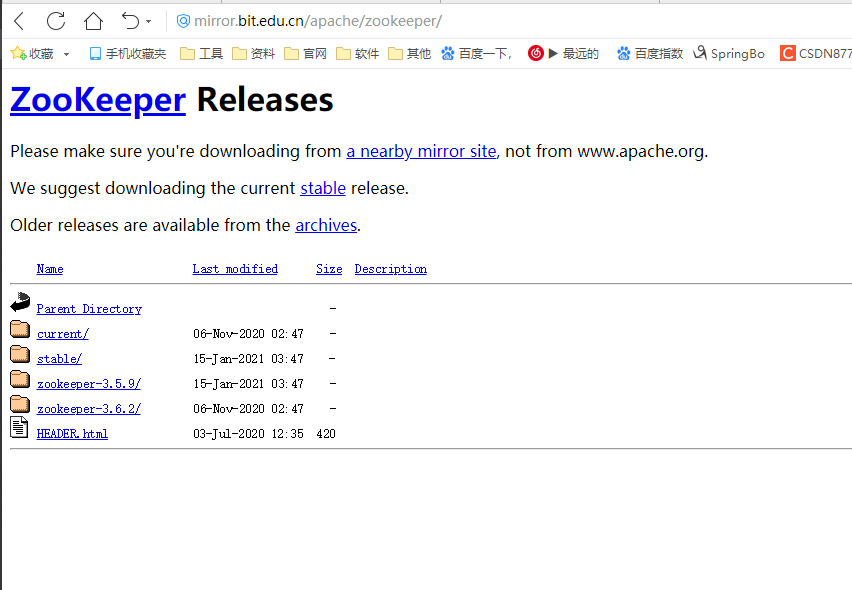852x590 pixels.
Task: Open the 软件 bookmark folder
Action: [358, 53]
